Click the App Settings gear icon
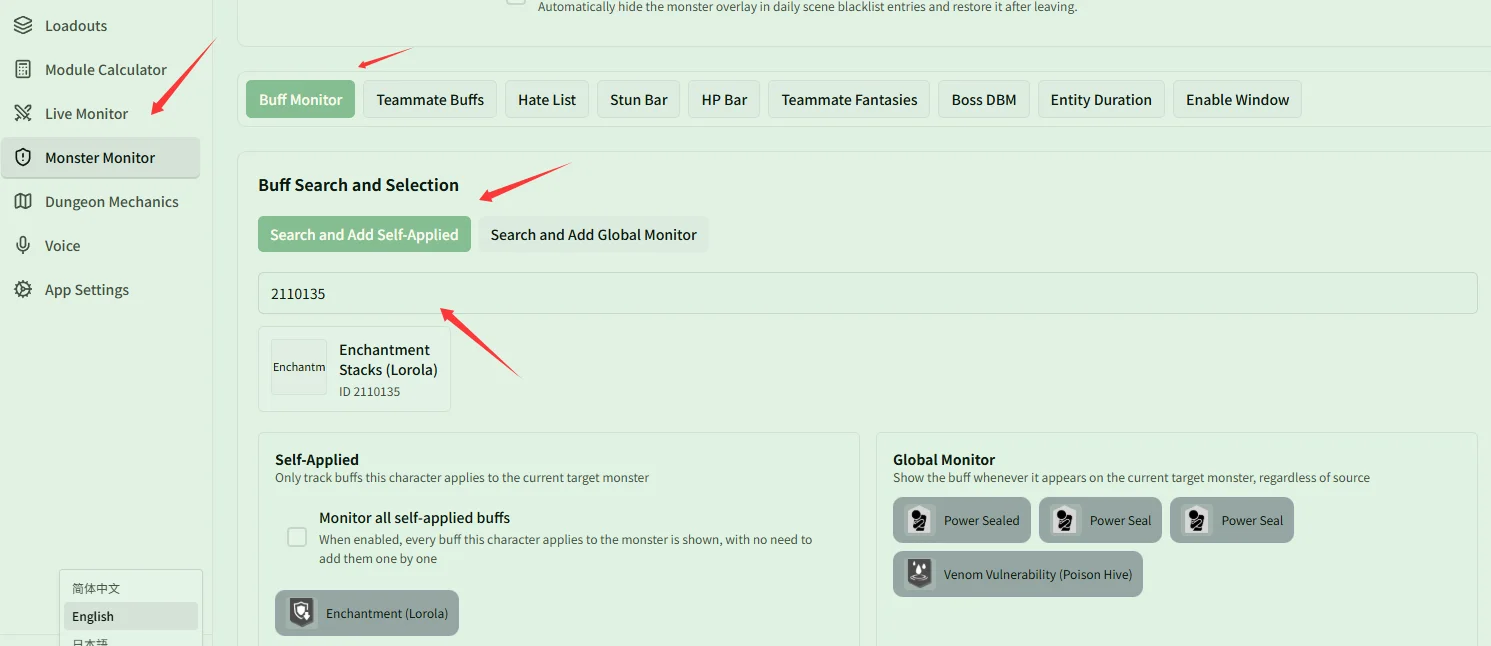 [23, 289]
